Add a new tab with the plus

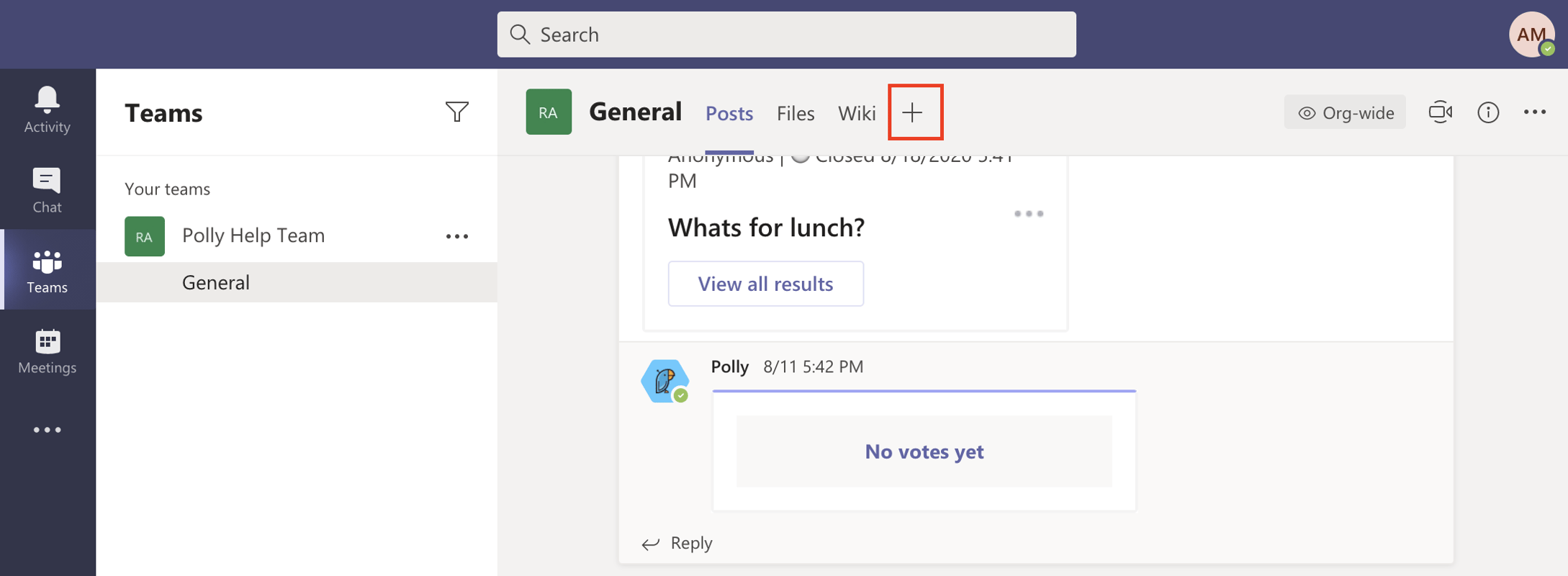(914, 112)
